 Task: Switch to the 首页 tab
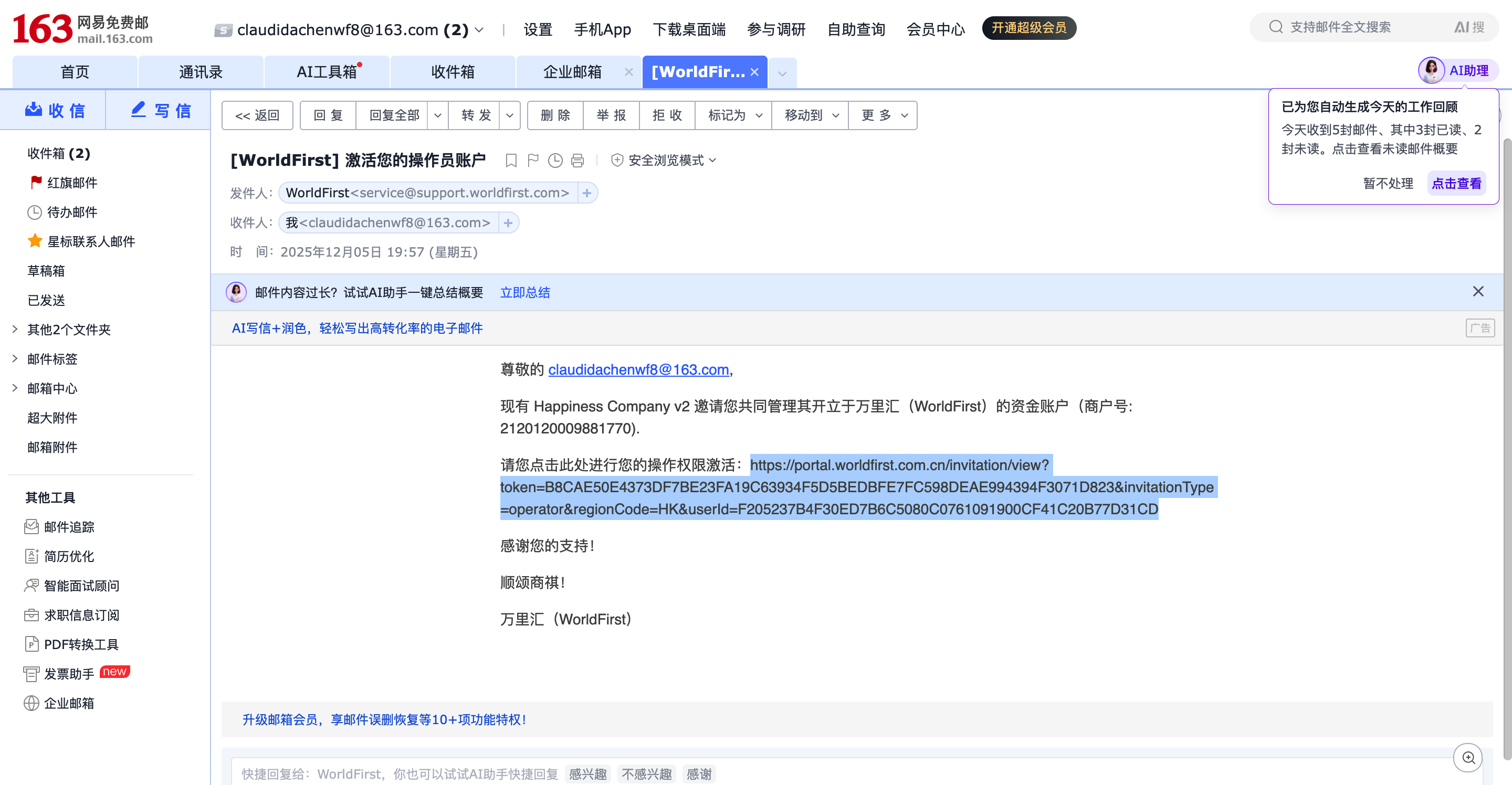[x=75, y=72]
